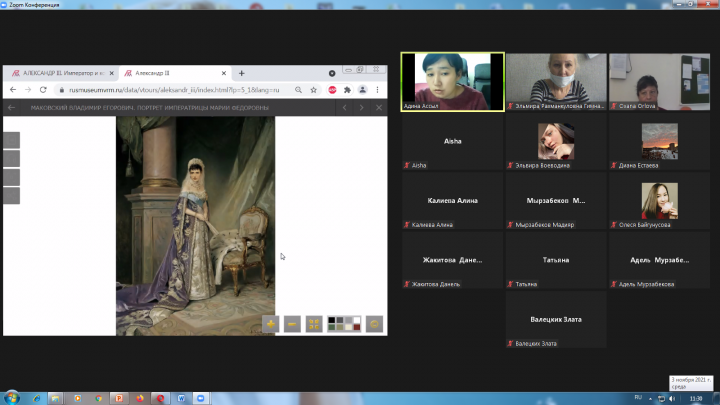This screenshot has height=405, width=720.
Task: Pick the dark red background swatch in the viewer
Action: (x=357, y=327)
